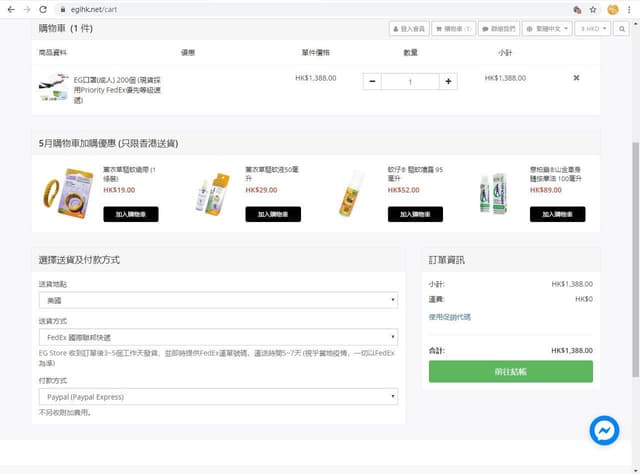Open the HKD currency menu
The height and width of the screenshot is (474, 640).
click(593, 29)
